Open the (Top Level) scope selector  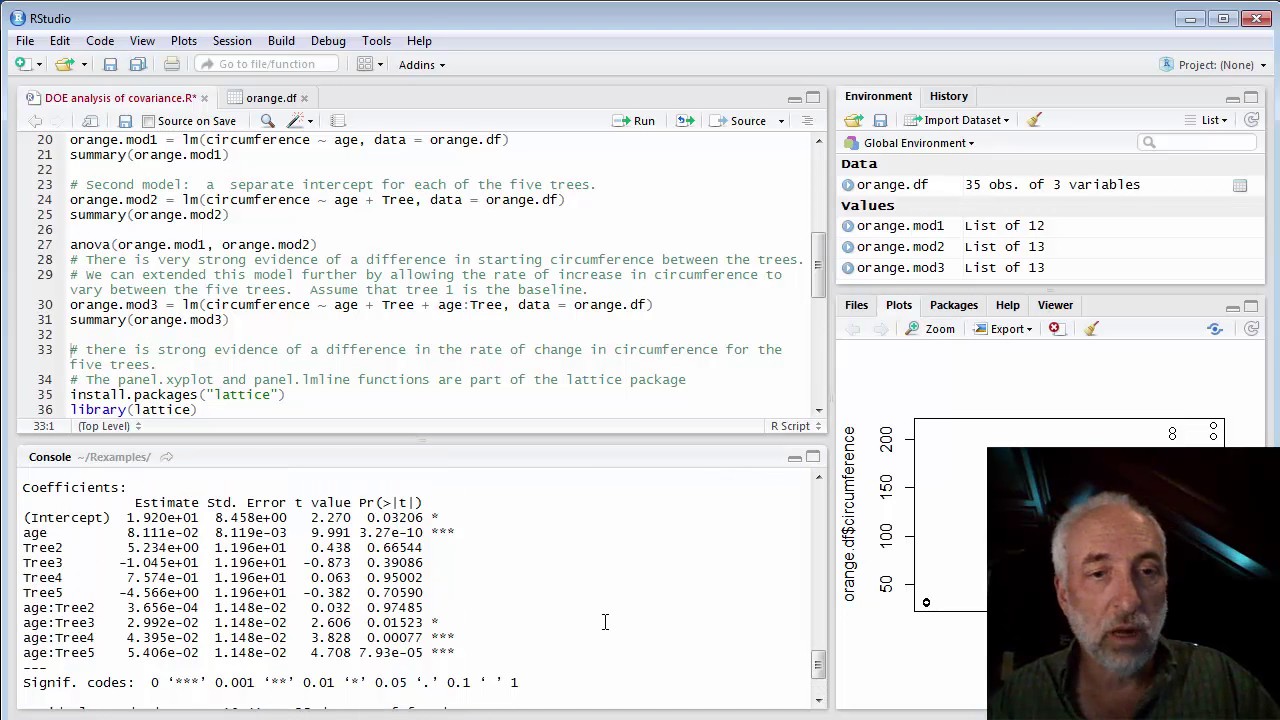pos(109,426)
